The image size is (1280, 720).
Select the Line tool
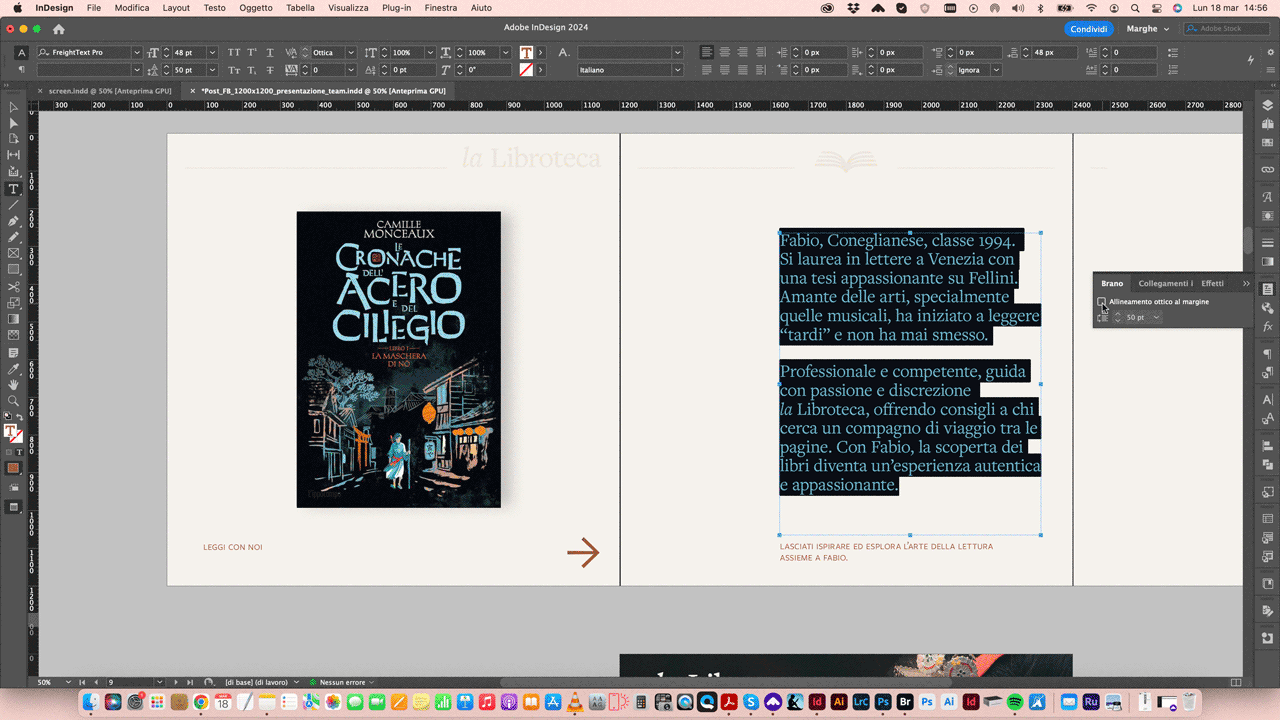coord(14,205)
